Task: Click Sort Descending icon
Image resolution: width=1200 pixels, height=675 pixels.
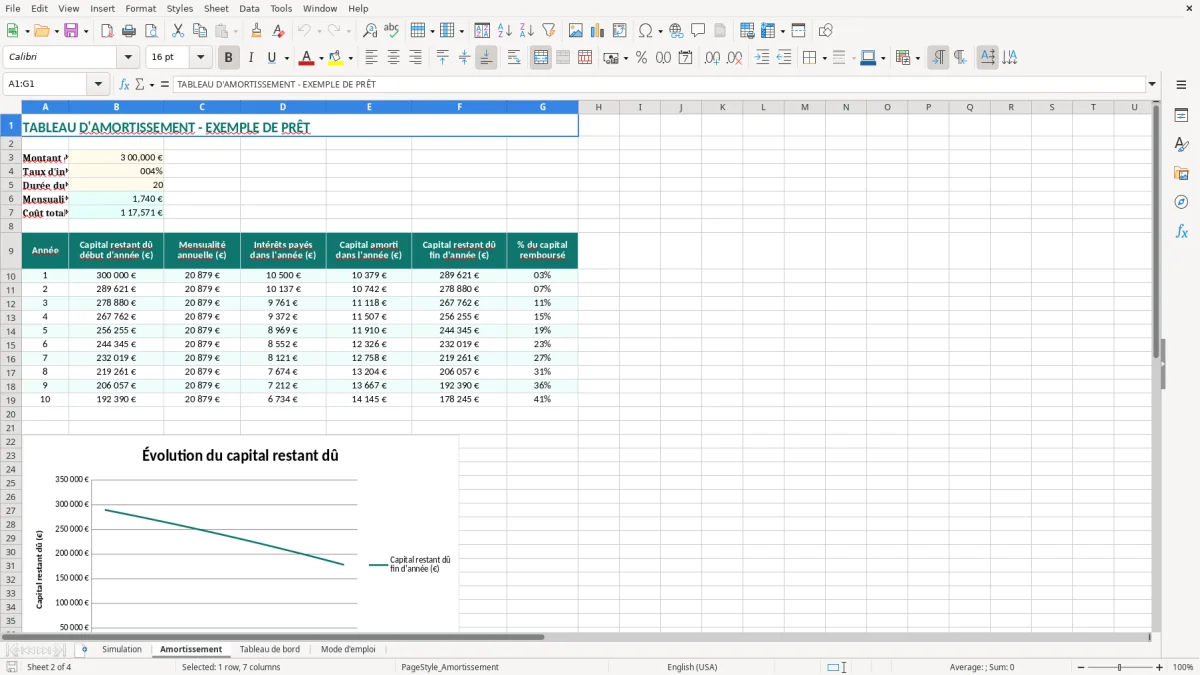Action: (x=526, y=31)
